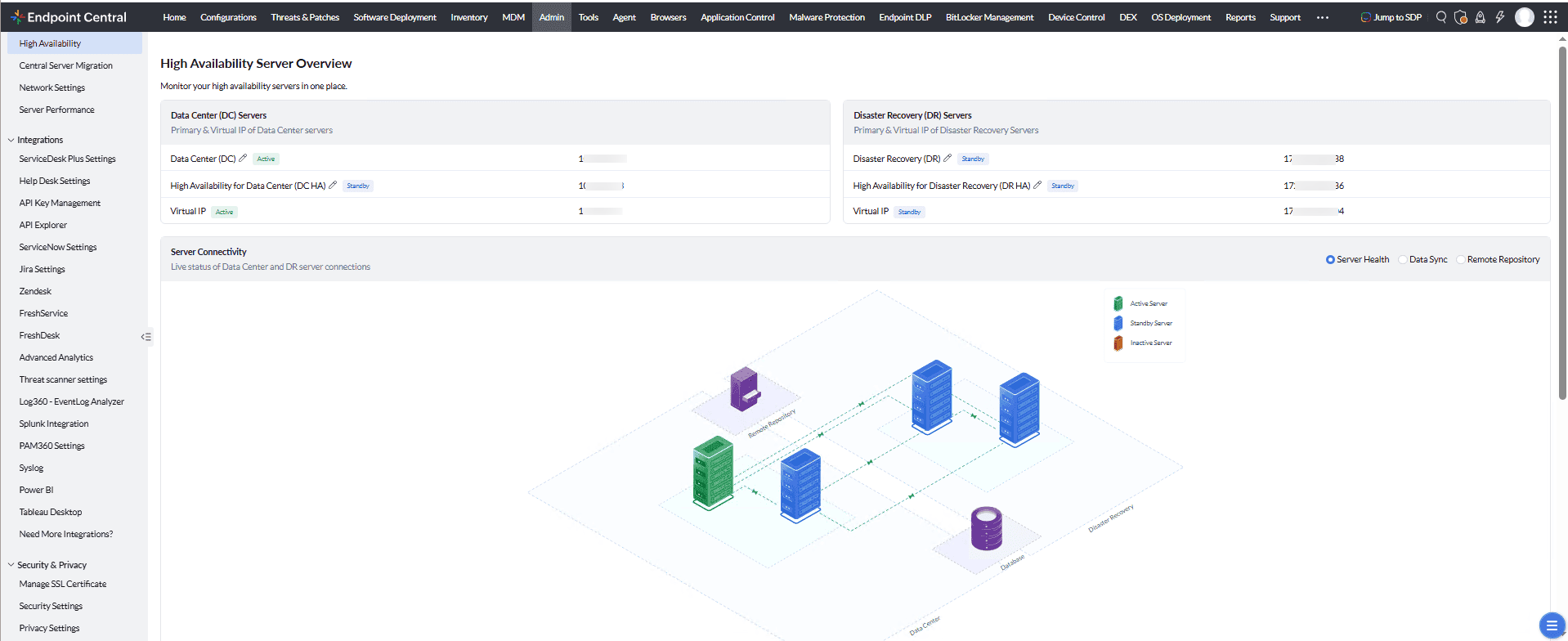This screenshot has height=641, width=1568.
Task: Open Network Settings in sidebar
Action: click(x=52, y=87)
